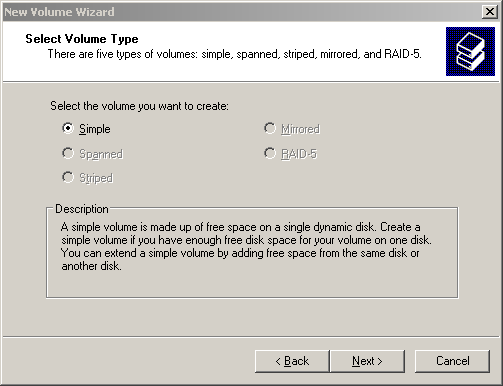This screenshot has width=503, height=386.
Task: Click the 'Select the volume you want to create' label
Action: [139, 106]
